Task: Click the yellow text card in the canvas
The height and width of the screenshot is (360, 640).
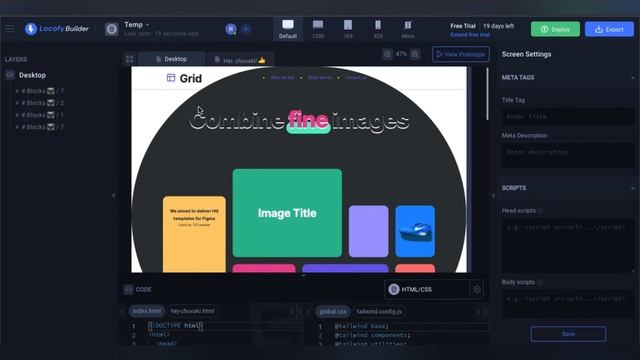Action: (x=194, y=234)
